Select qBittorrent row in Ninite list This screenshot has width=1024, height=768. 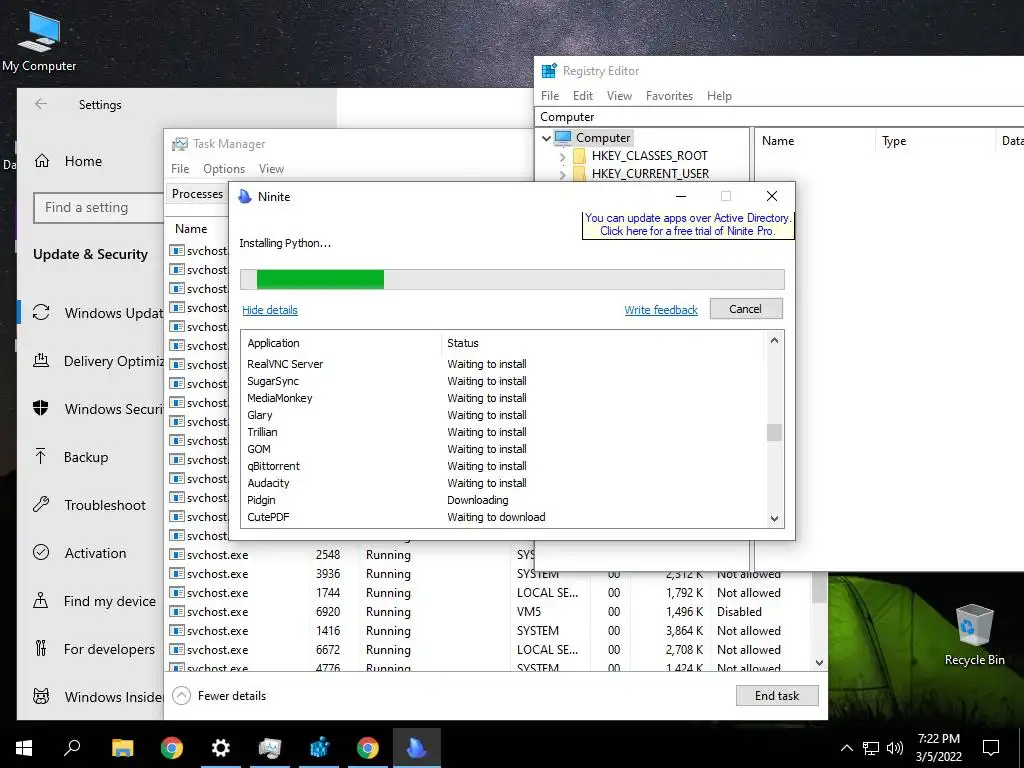click(x=502, y=466)
